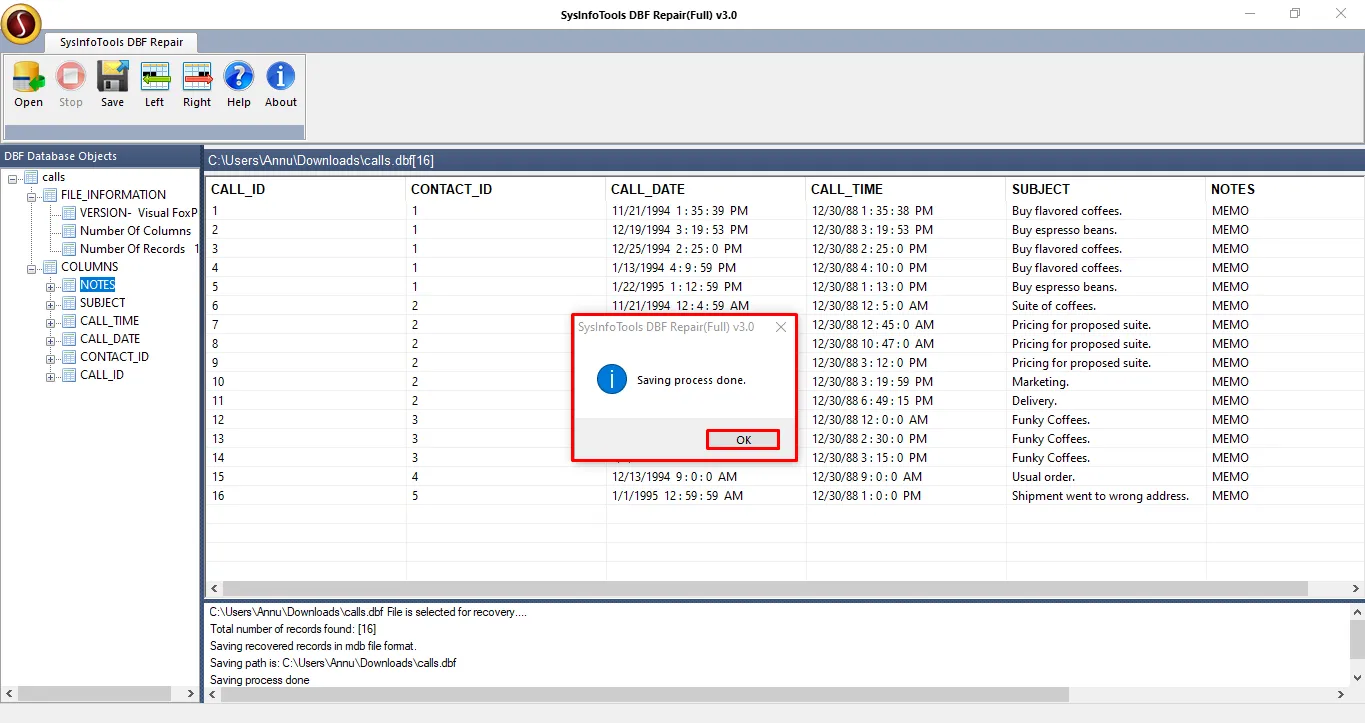Click the CALL_DATE column header
Viewport: 1365px width, 723px height.
(x=648, y=189)
